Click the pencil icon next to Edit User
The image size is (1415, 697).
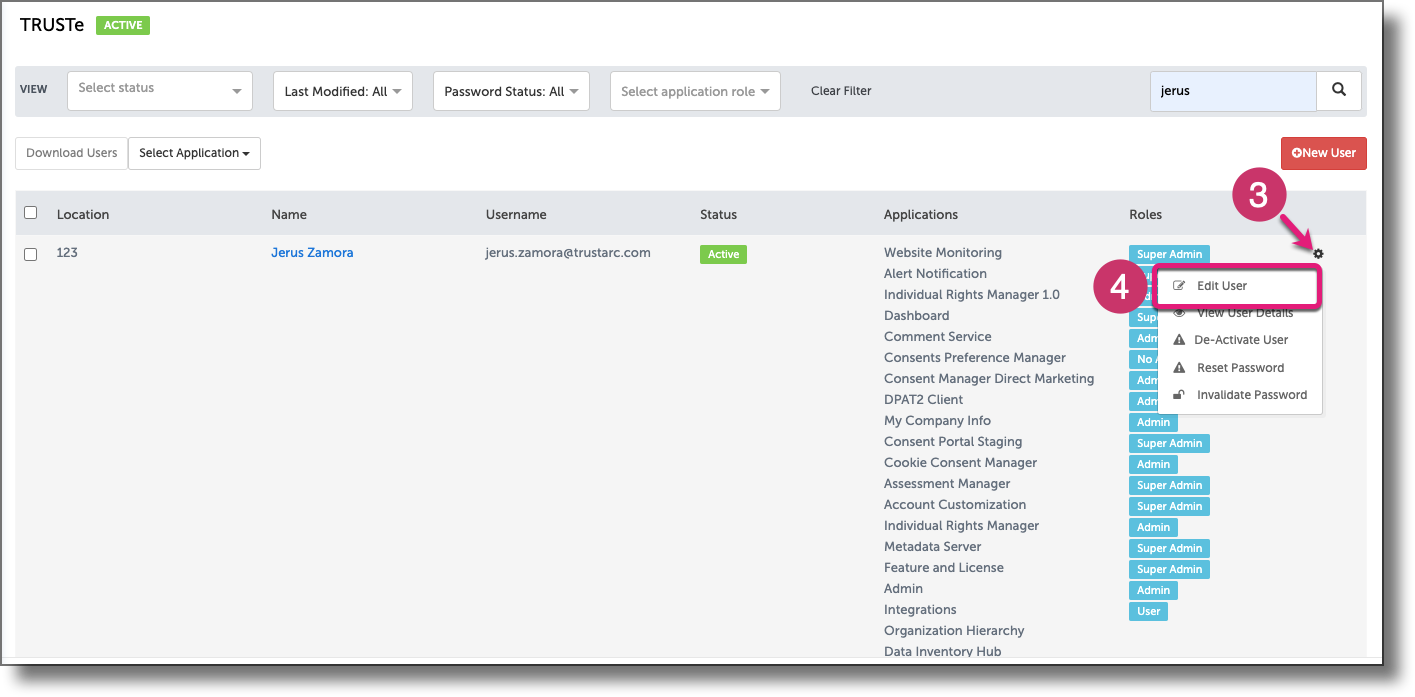[1182, 286]
